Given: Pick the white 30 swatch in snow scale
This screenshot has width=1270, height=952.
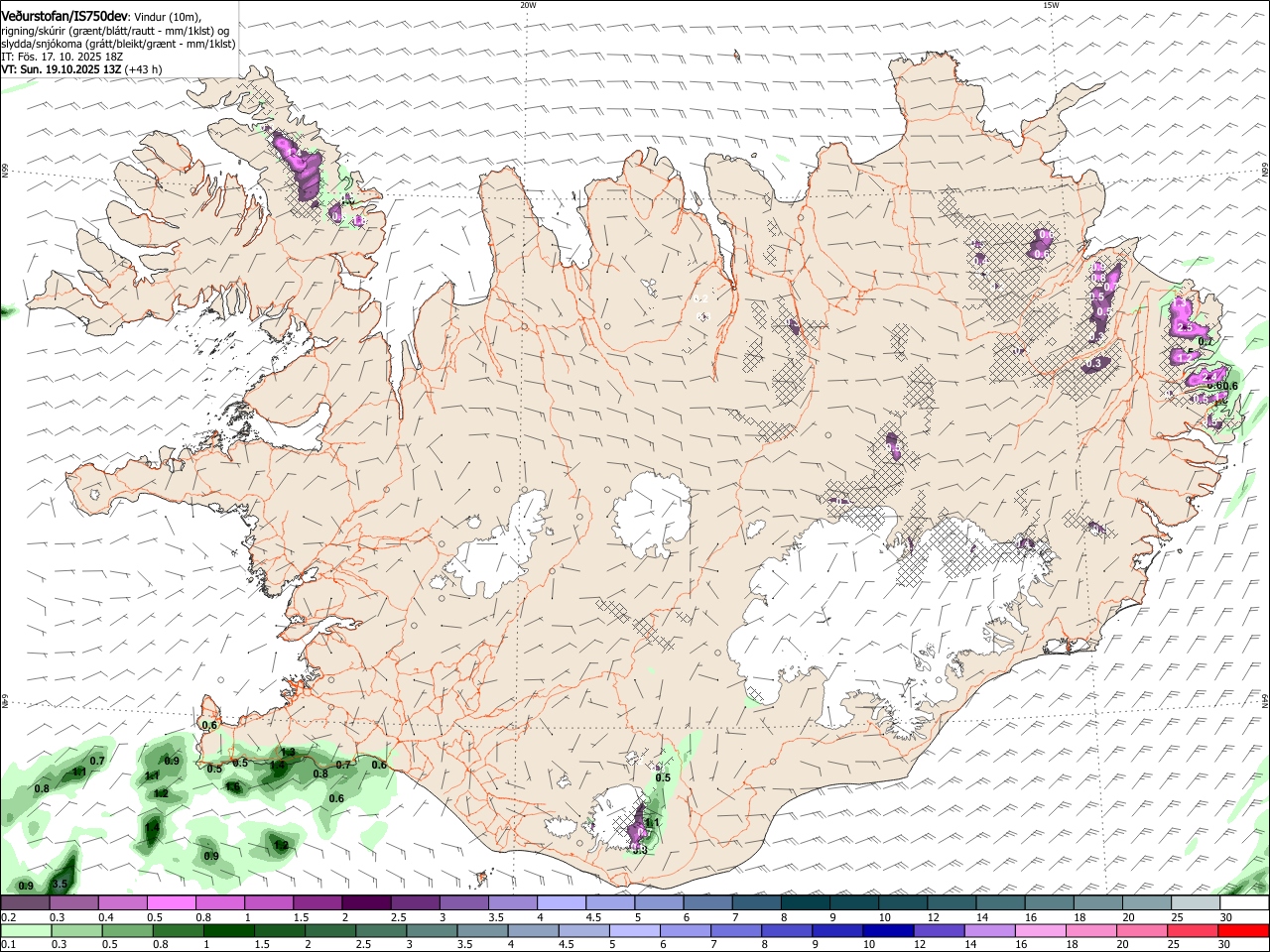Looking at the screenshot, I should (1243, 903).
